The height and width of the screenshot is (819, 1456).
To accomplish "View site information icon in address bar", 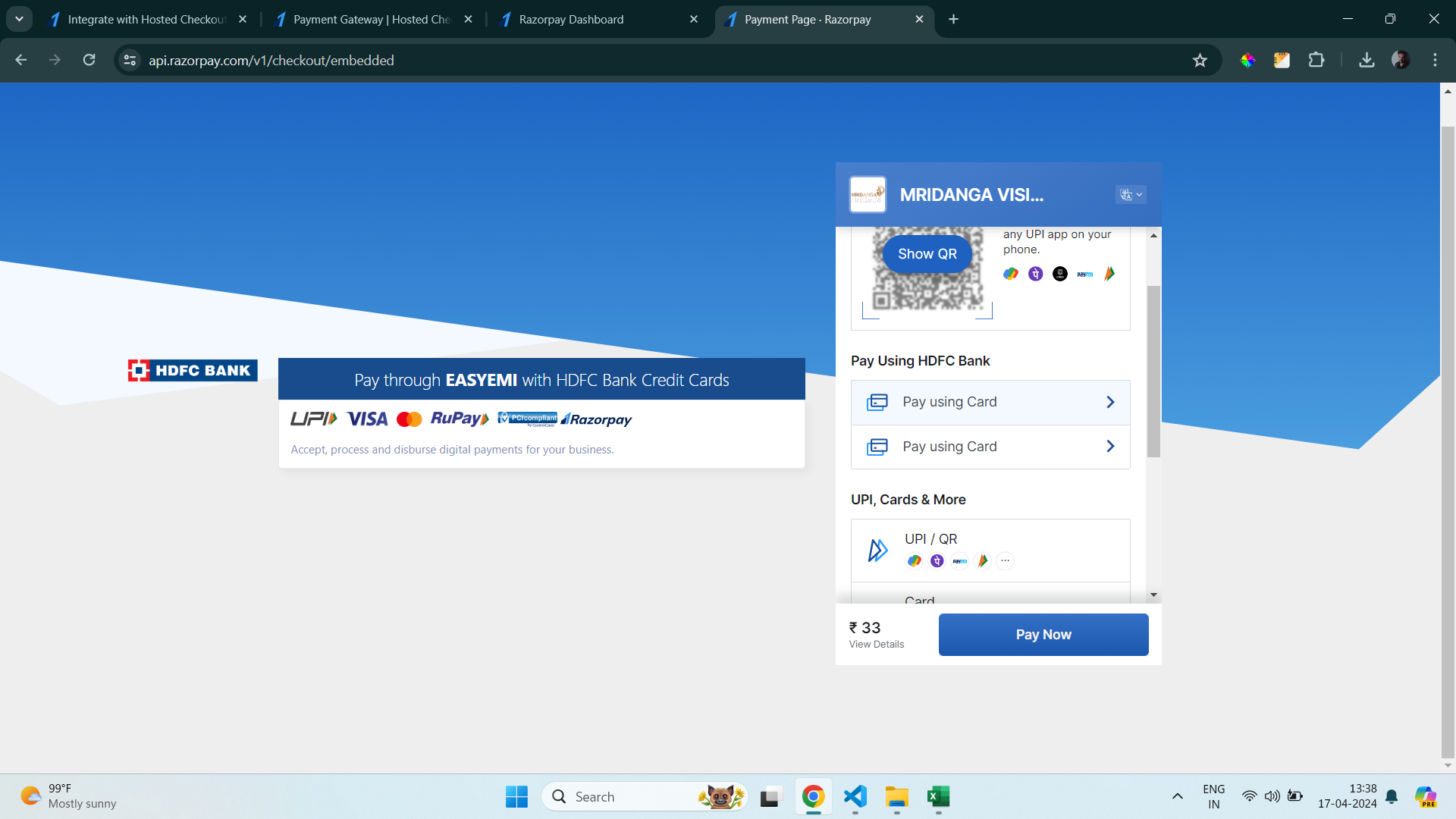I will point(130,61).
